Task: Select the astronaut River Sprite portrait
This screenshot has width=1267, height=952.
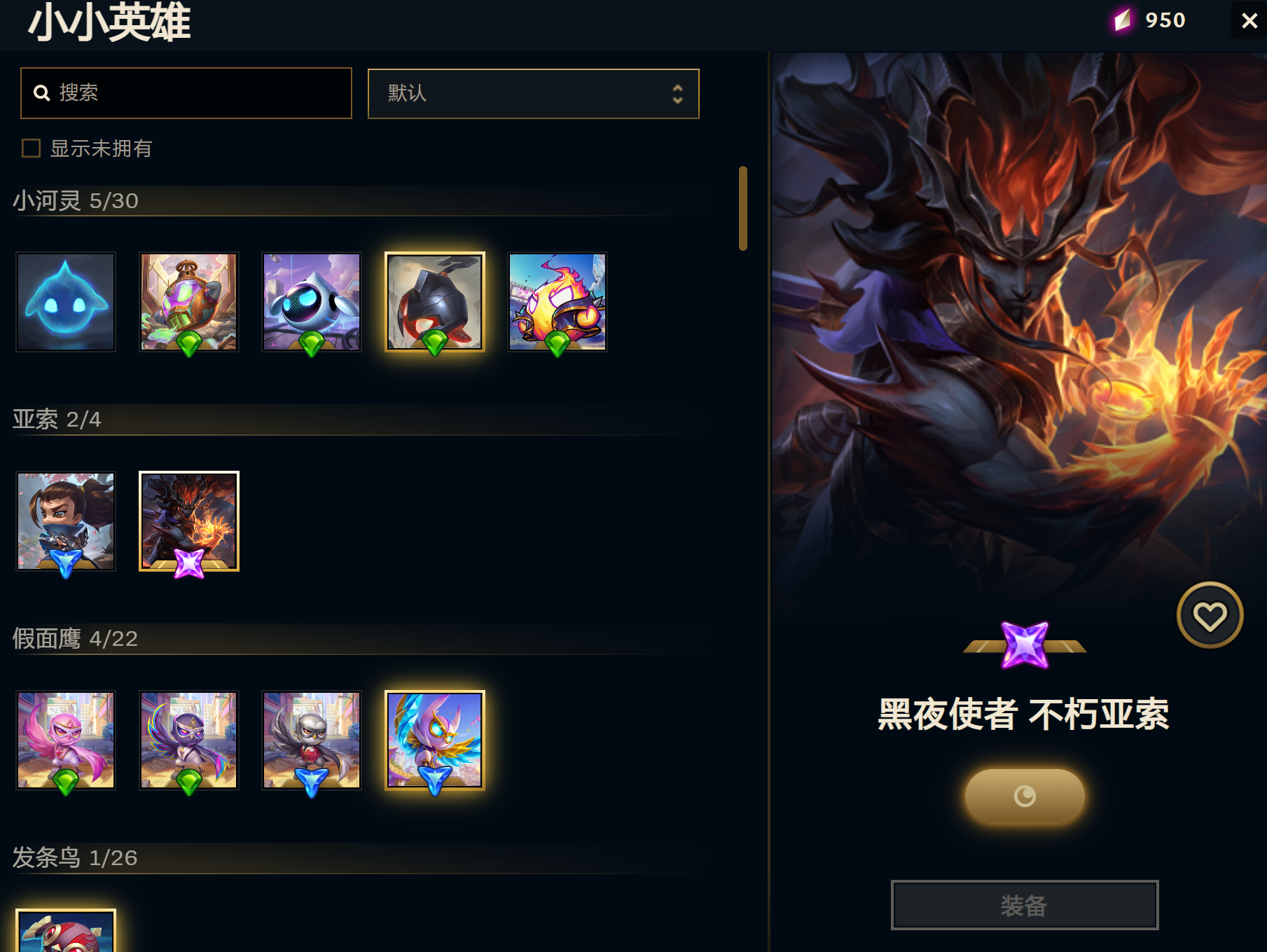Action: point(312,302)
